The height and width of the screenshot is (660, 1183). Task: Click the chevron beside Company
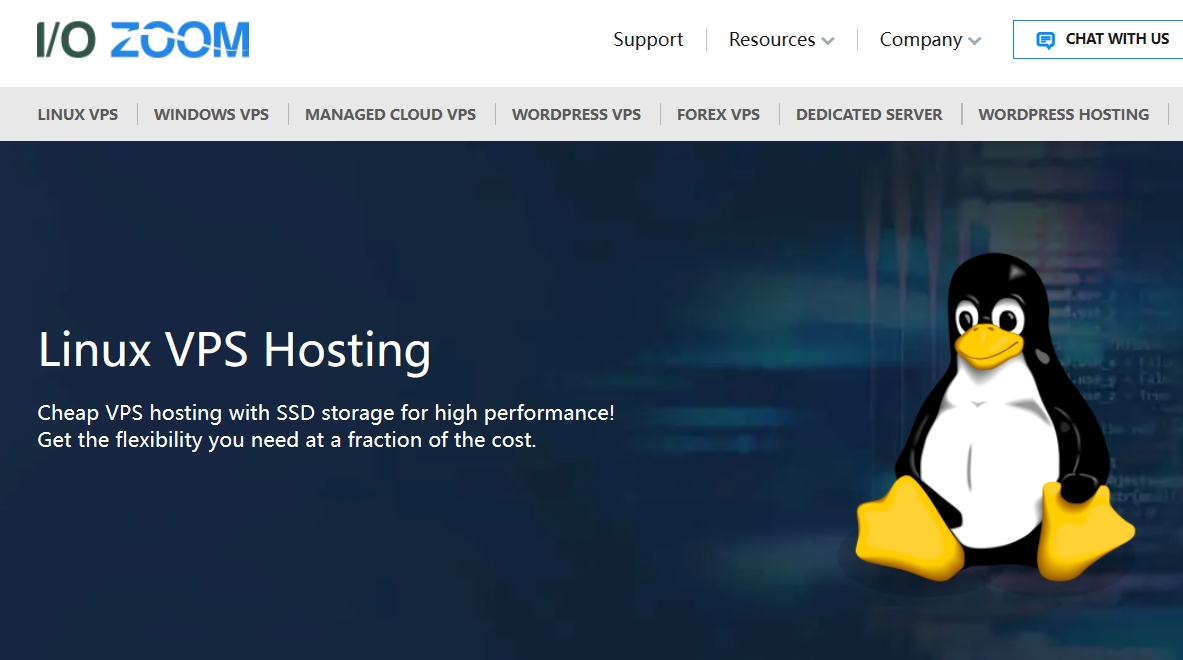977,42
